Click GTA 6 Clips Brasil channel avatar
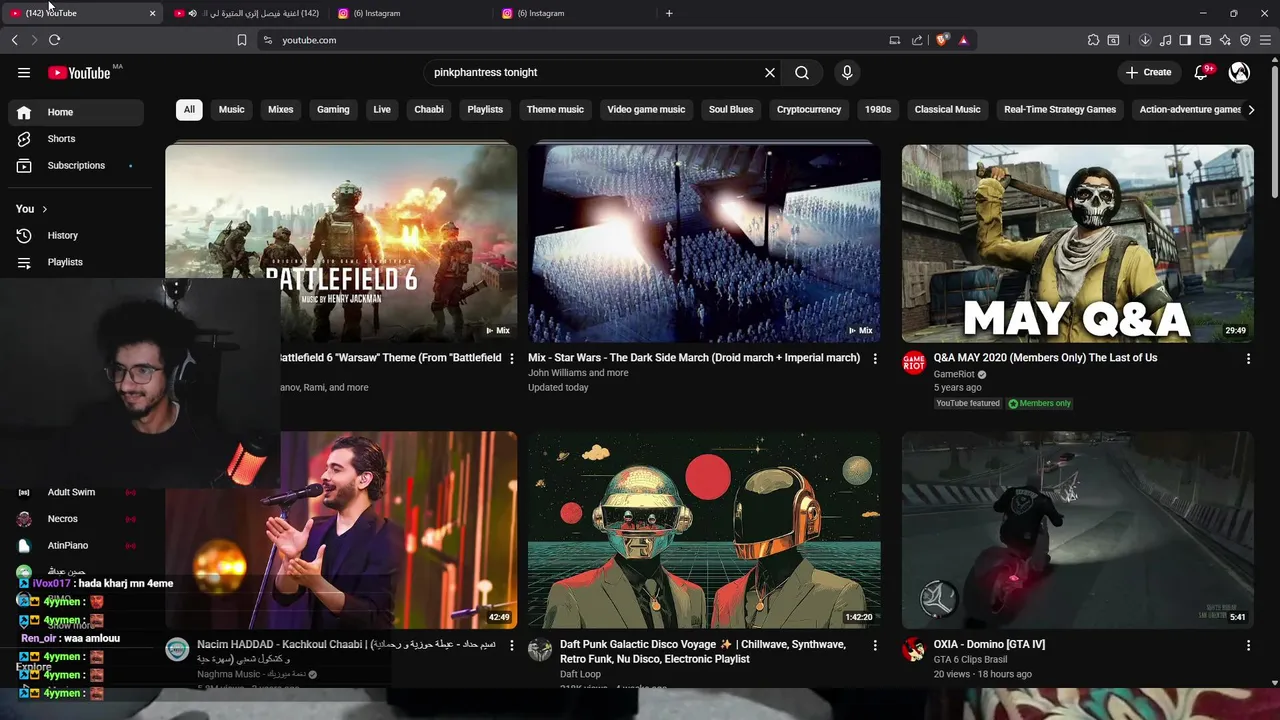 [x=914, y=650]
